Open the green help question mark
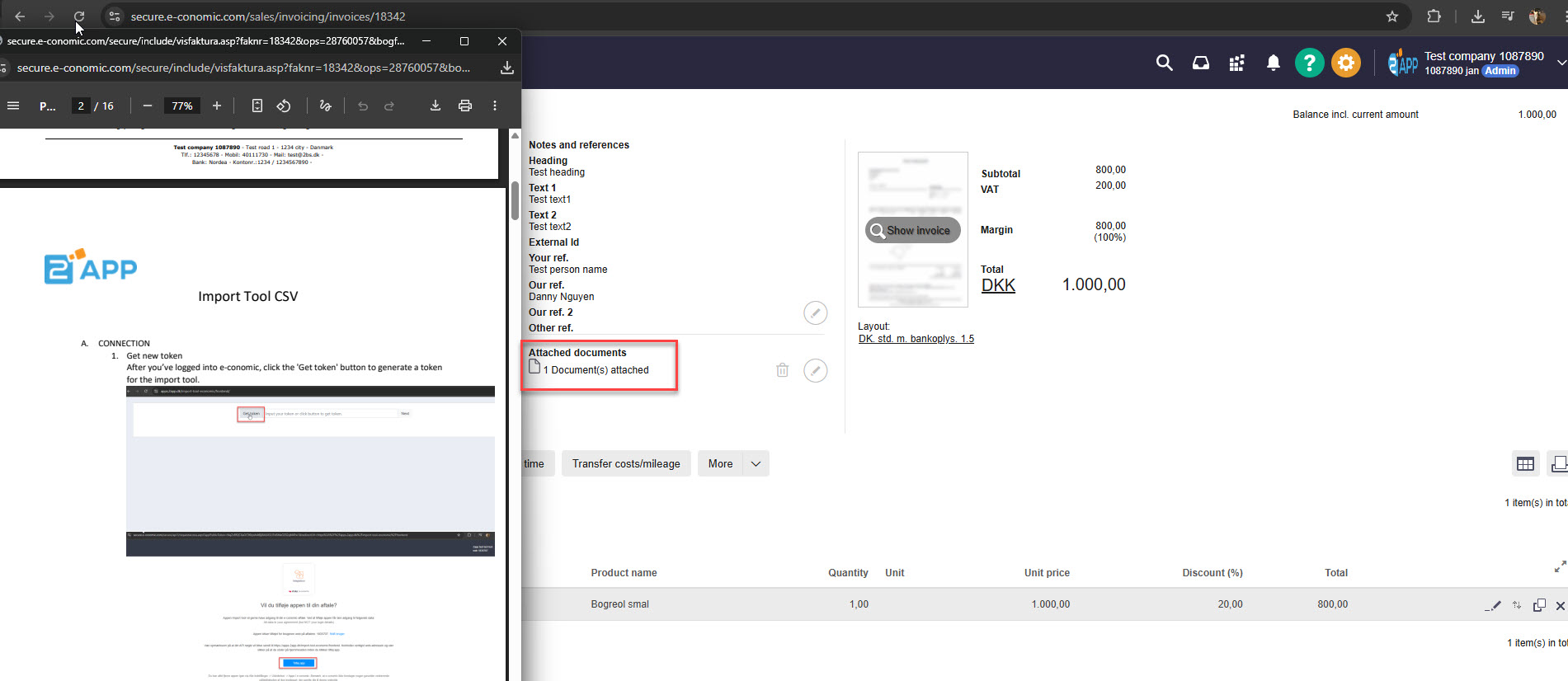The height and width of the screenshot is (681, 1568). tap(1309, 63)
